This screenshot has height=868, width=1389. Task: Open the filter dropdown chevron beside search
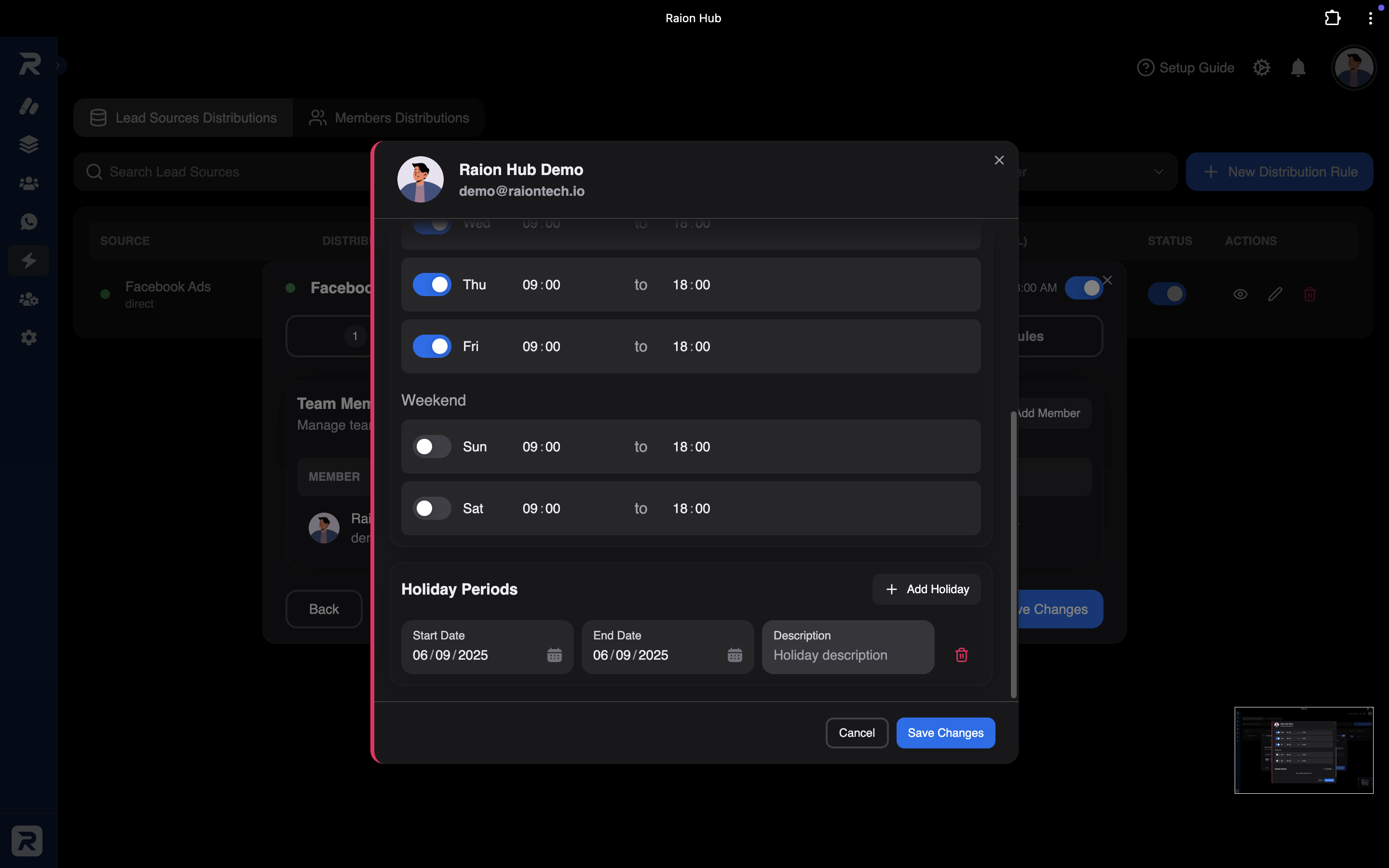[x=1158, y=172]
